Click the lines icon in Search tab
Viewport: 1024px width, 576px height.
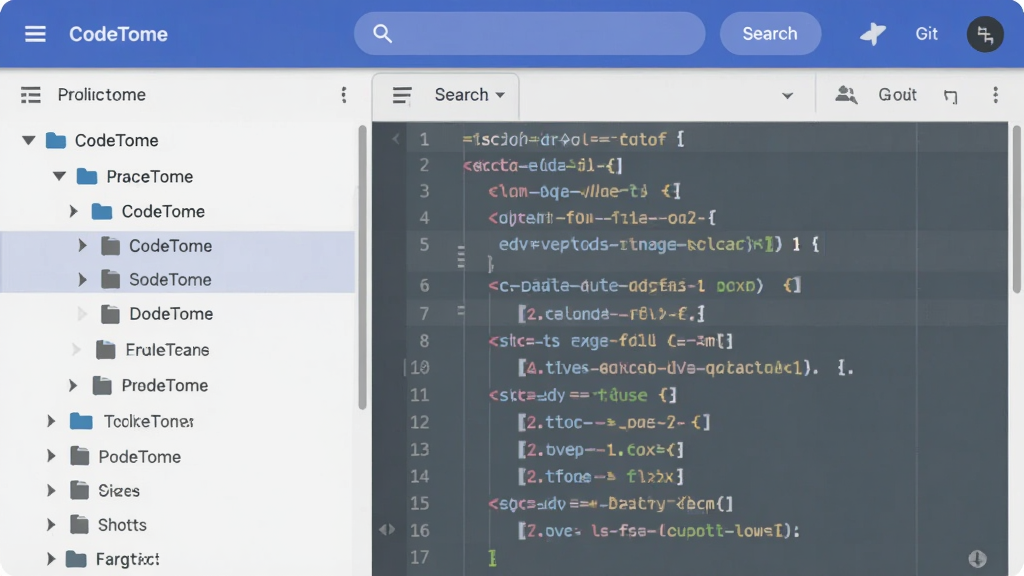[402, 95]
